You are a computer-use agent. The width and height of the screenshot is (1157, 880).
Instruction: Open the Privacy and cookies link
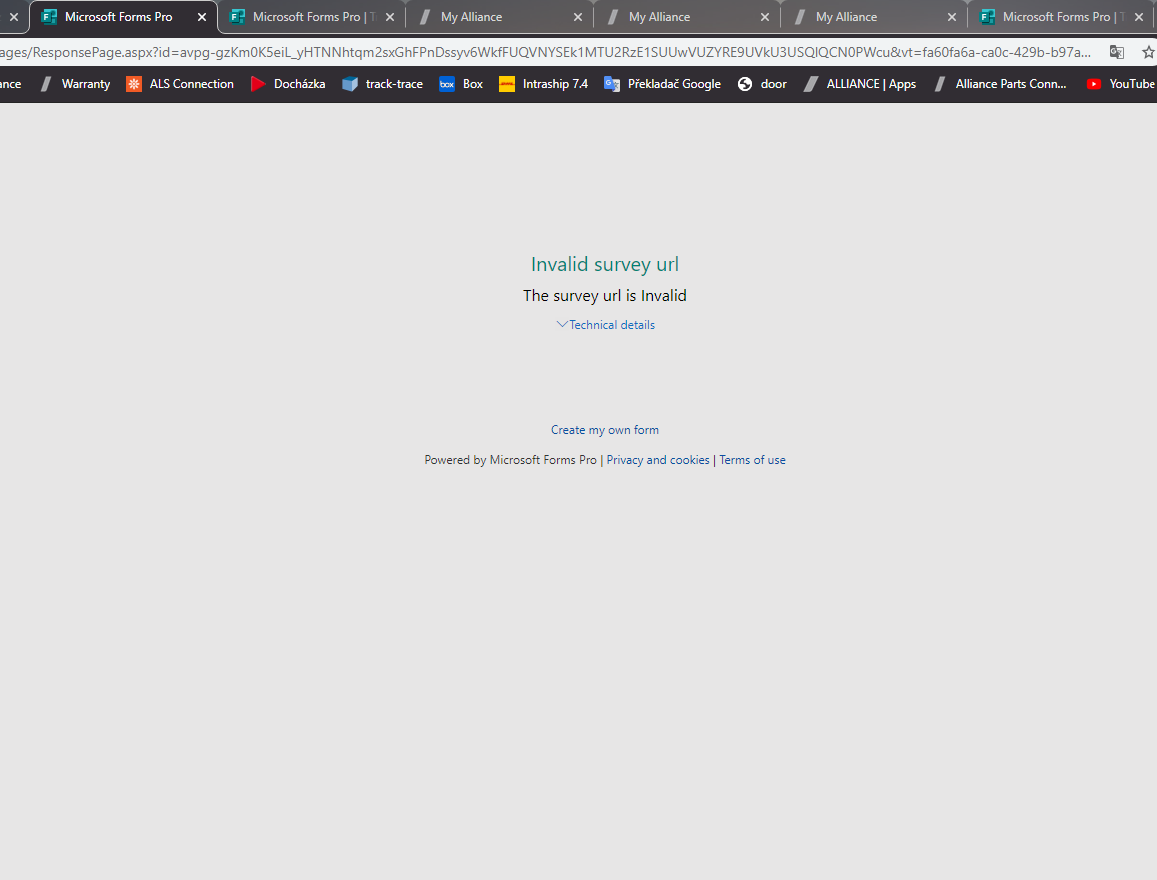[657, 460]
